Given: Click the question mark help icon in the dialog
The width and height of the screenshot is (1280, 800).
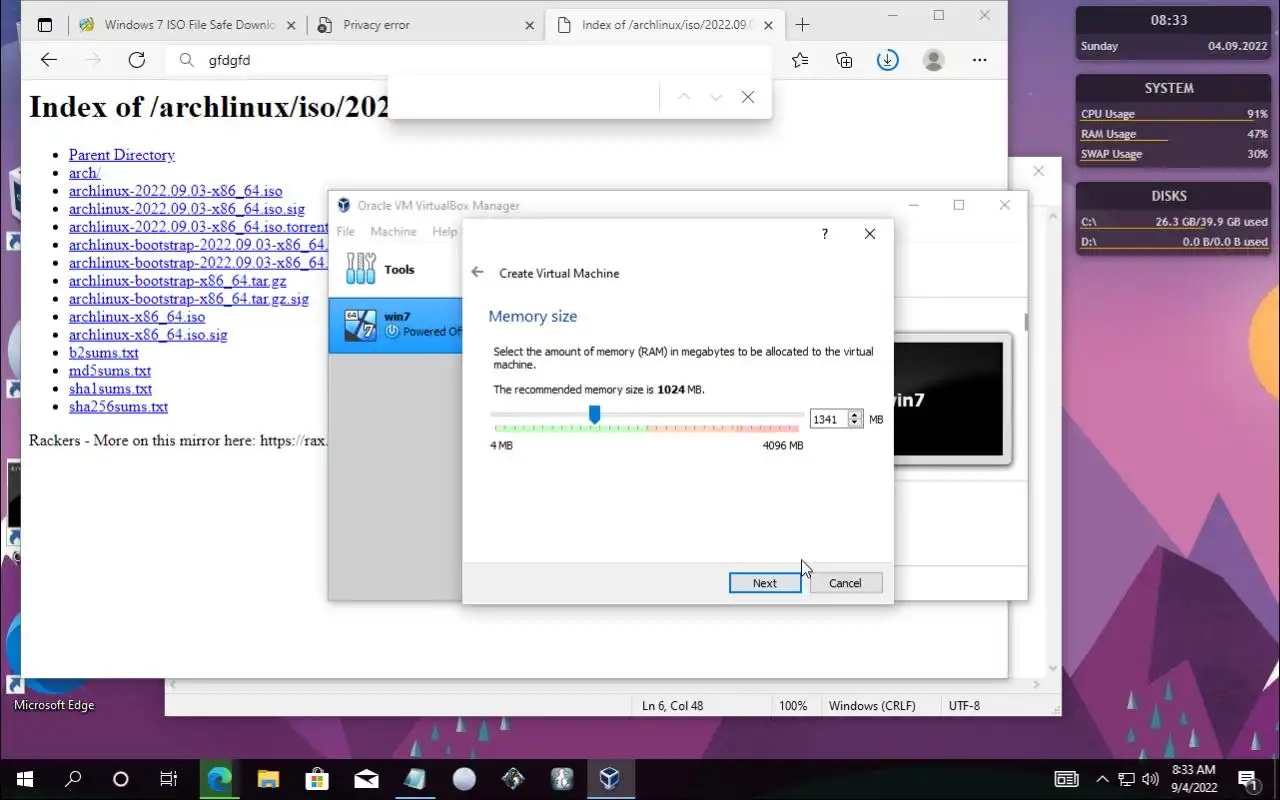Looking at the screenshot, I should click(x=824, y=234).
